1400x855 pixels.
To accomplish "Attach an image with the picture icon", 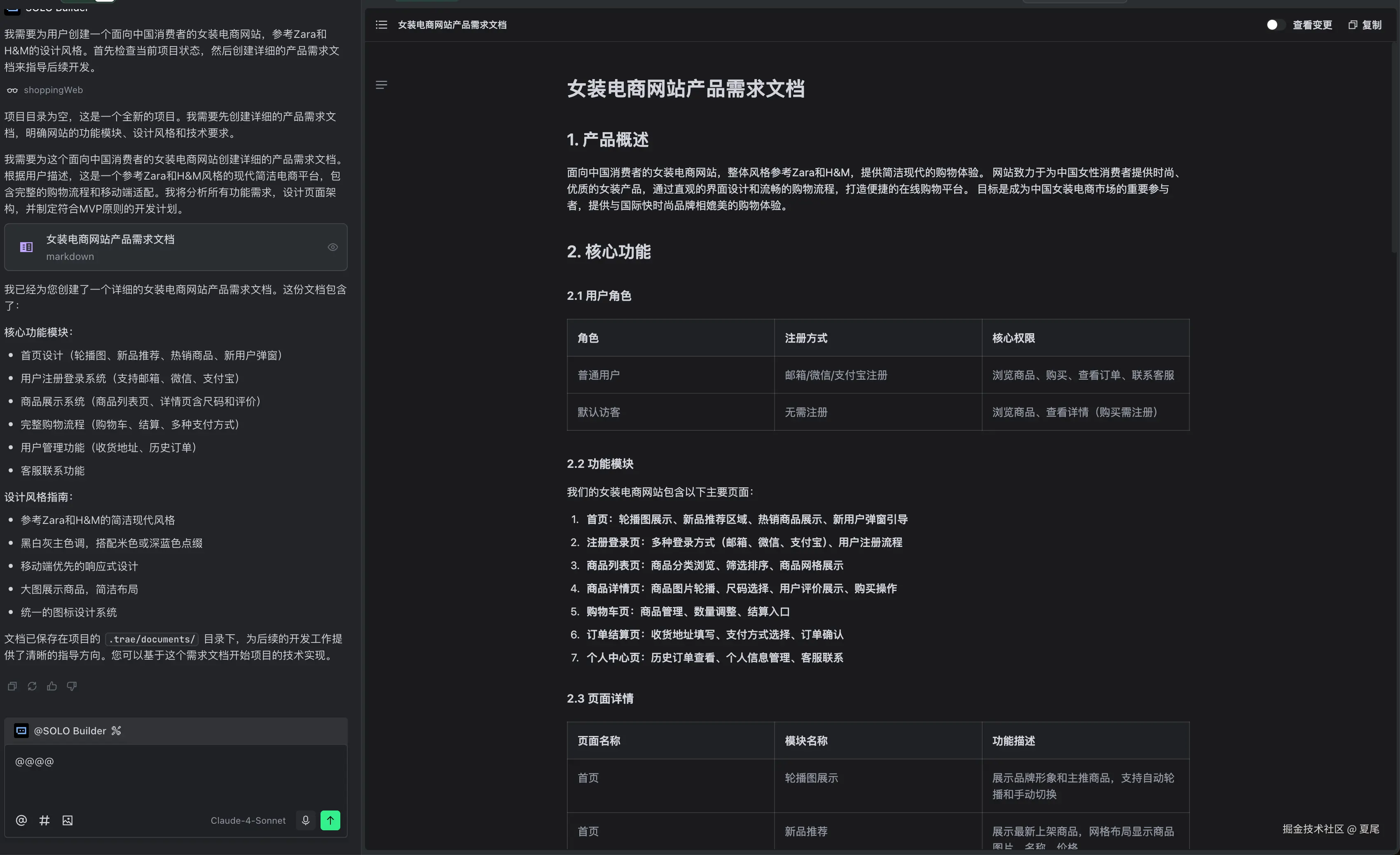I will (x=68, y=820).
